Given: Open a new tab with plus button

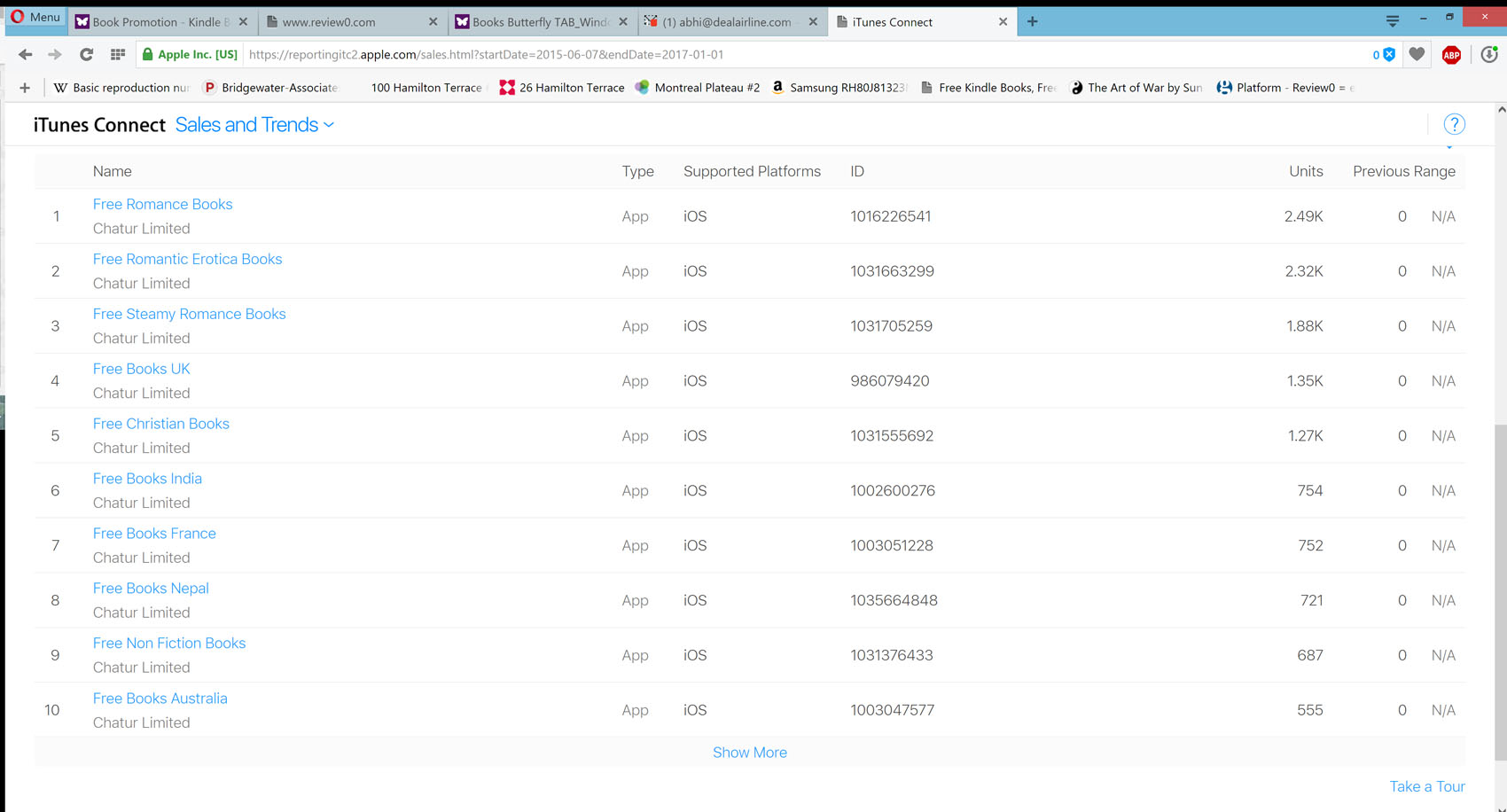Looking at the screenshot, I should pos(1033,21).
